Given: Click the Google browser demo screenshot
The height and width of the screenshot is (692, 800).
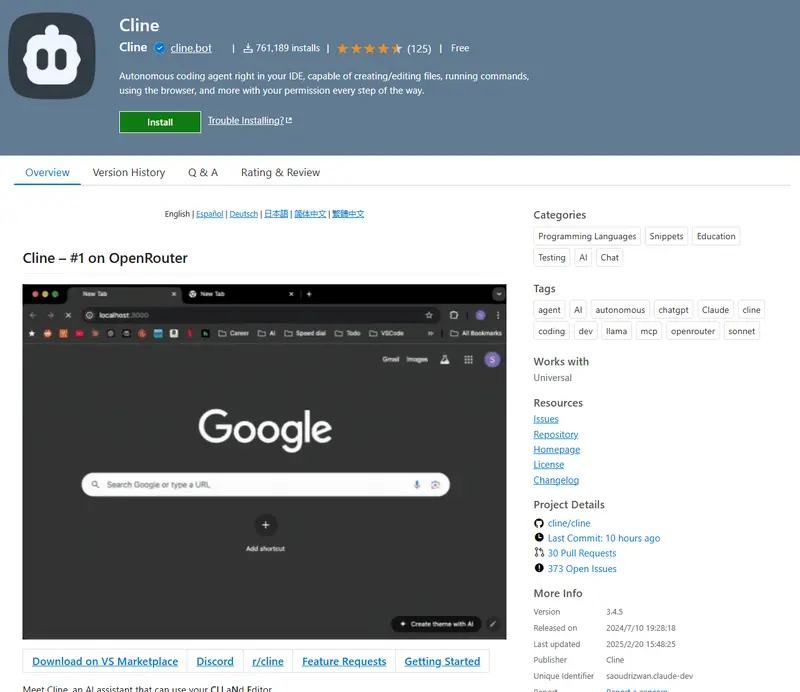Looking at the screenshot, I should (x=264, y=461).
